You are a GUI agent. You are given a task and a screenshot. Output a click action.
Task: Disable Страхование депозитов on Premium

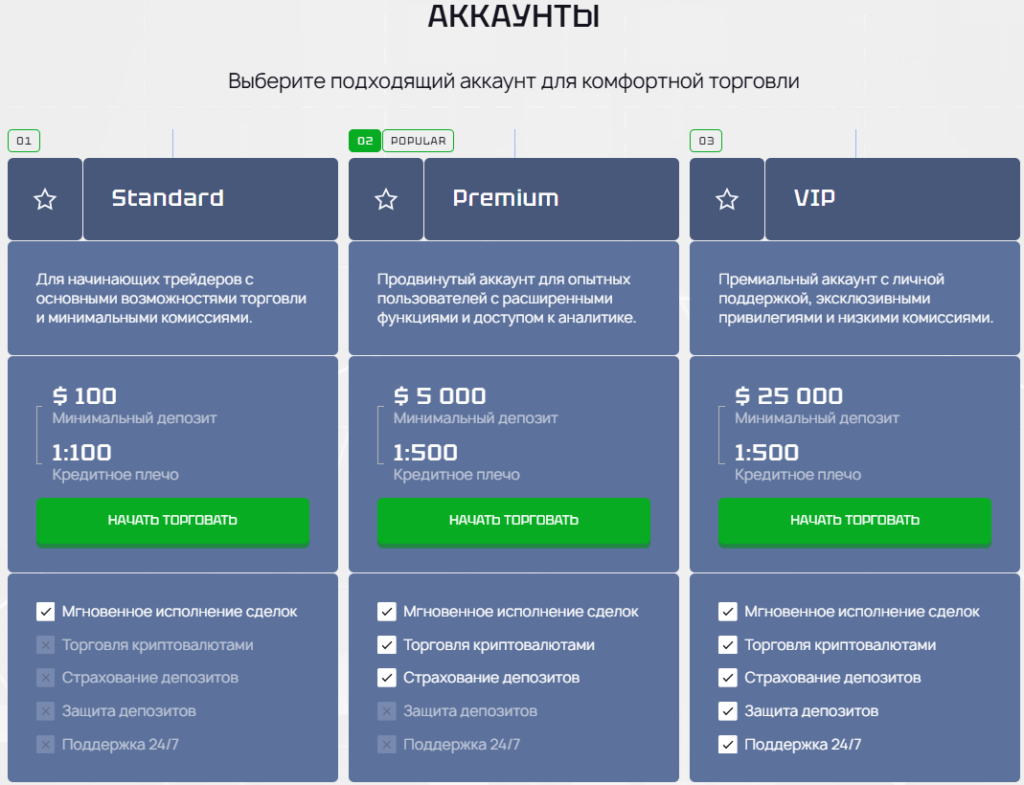click(x=386, y=677)
